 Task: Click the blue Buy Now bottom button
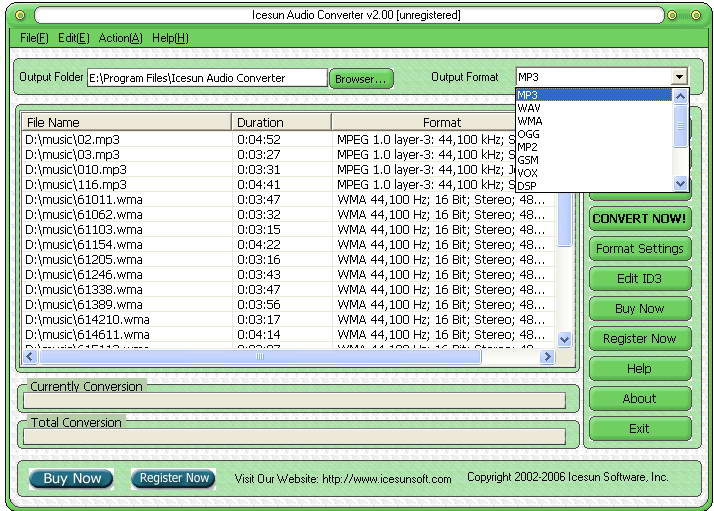71,479
